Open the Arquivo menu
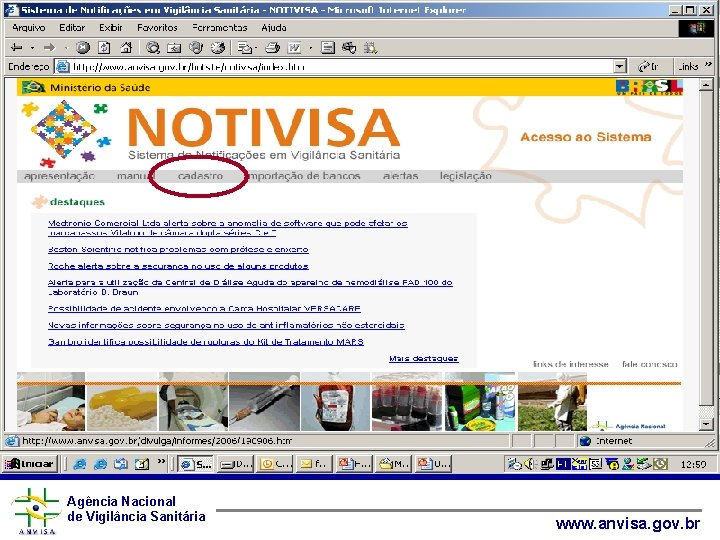 tap(28, 28)
